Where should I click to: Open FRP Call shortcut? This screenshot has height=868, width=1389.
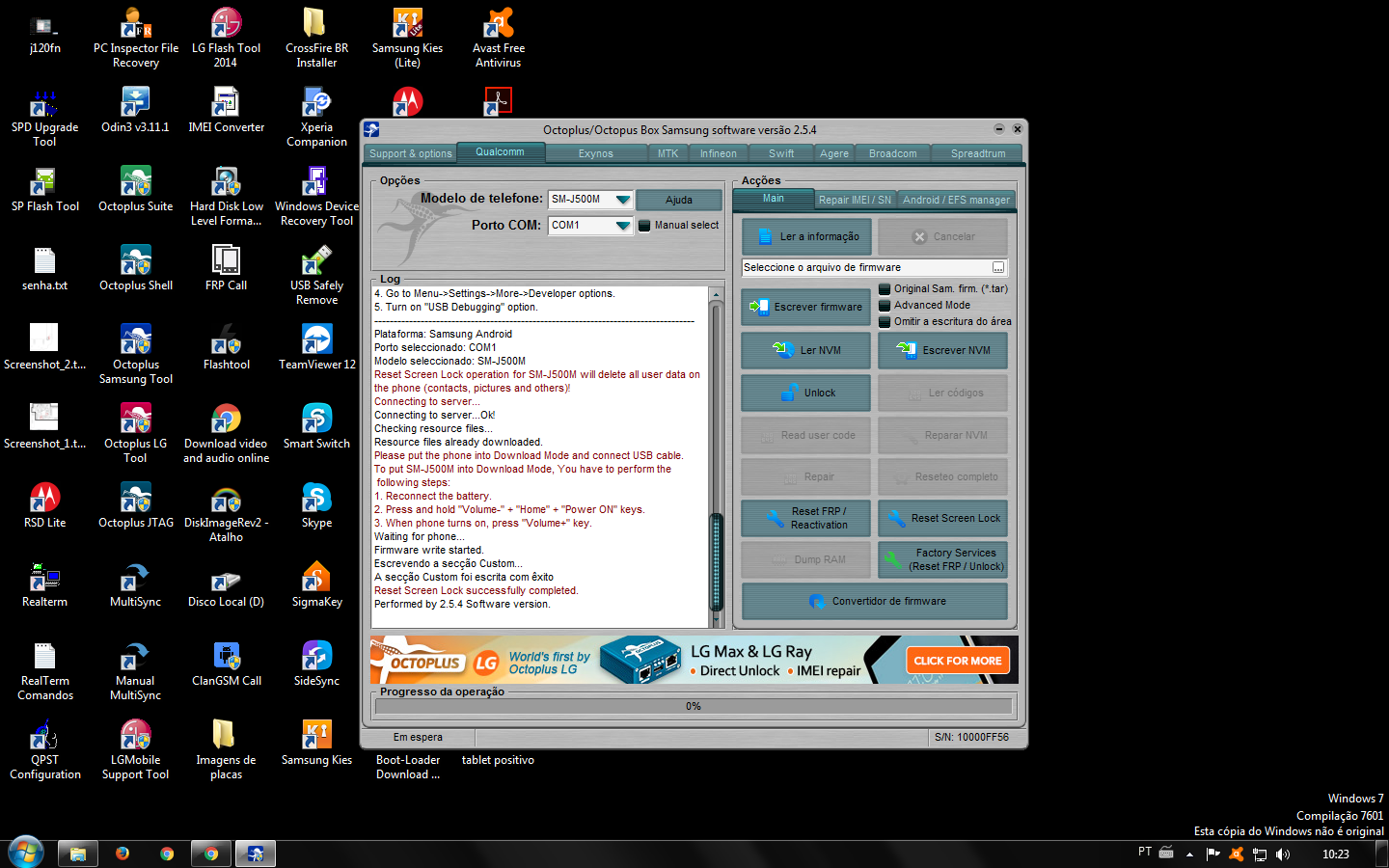point(226,268)
